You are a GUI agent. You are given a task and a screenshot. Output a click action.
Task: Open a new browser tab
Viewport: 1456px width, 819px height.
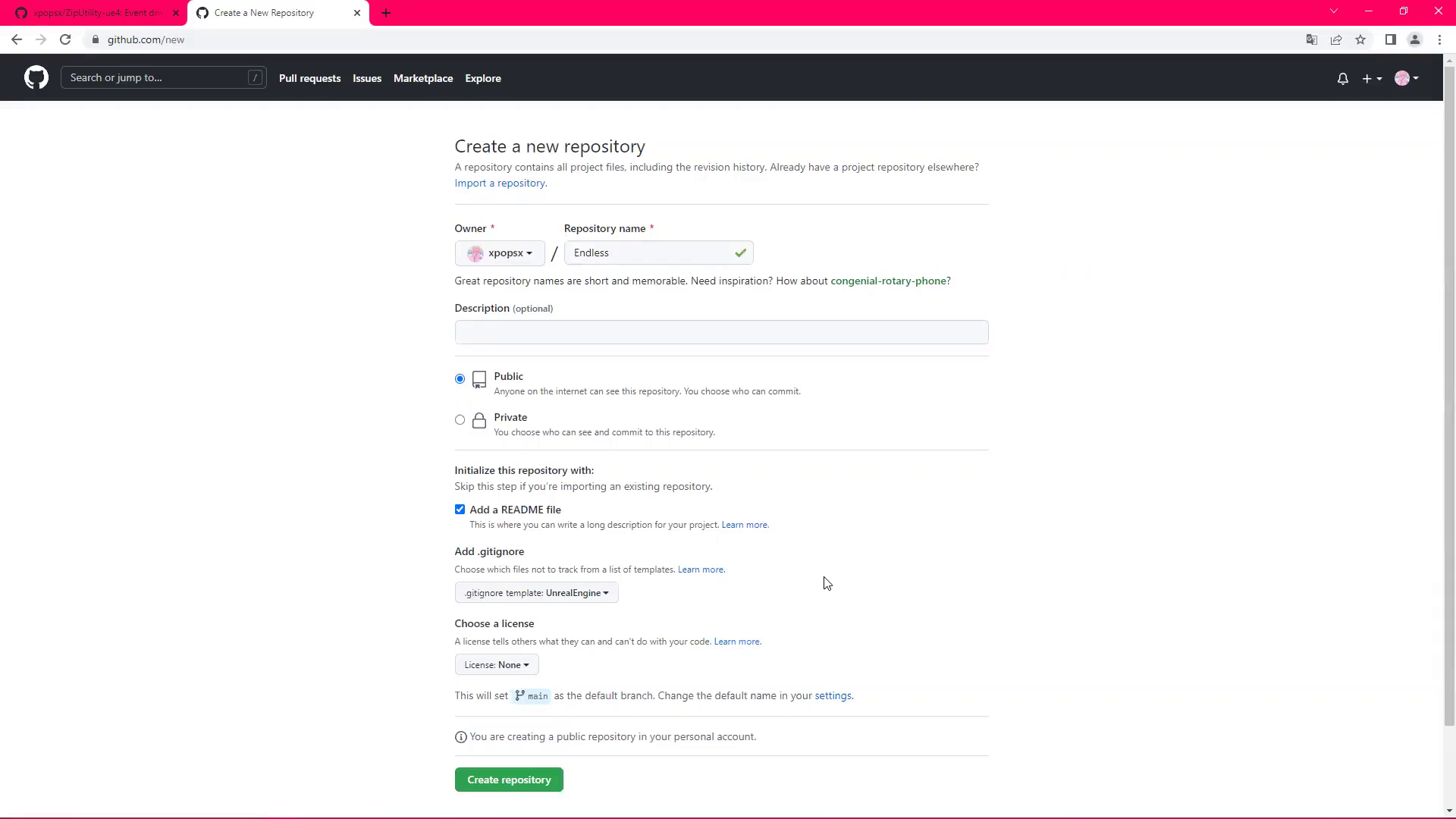pyautogui.click(x=386, y=13)
